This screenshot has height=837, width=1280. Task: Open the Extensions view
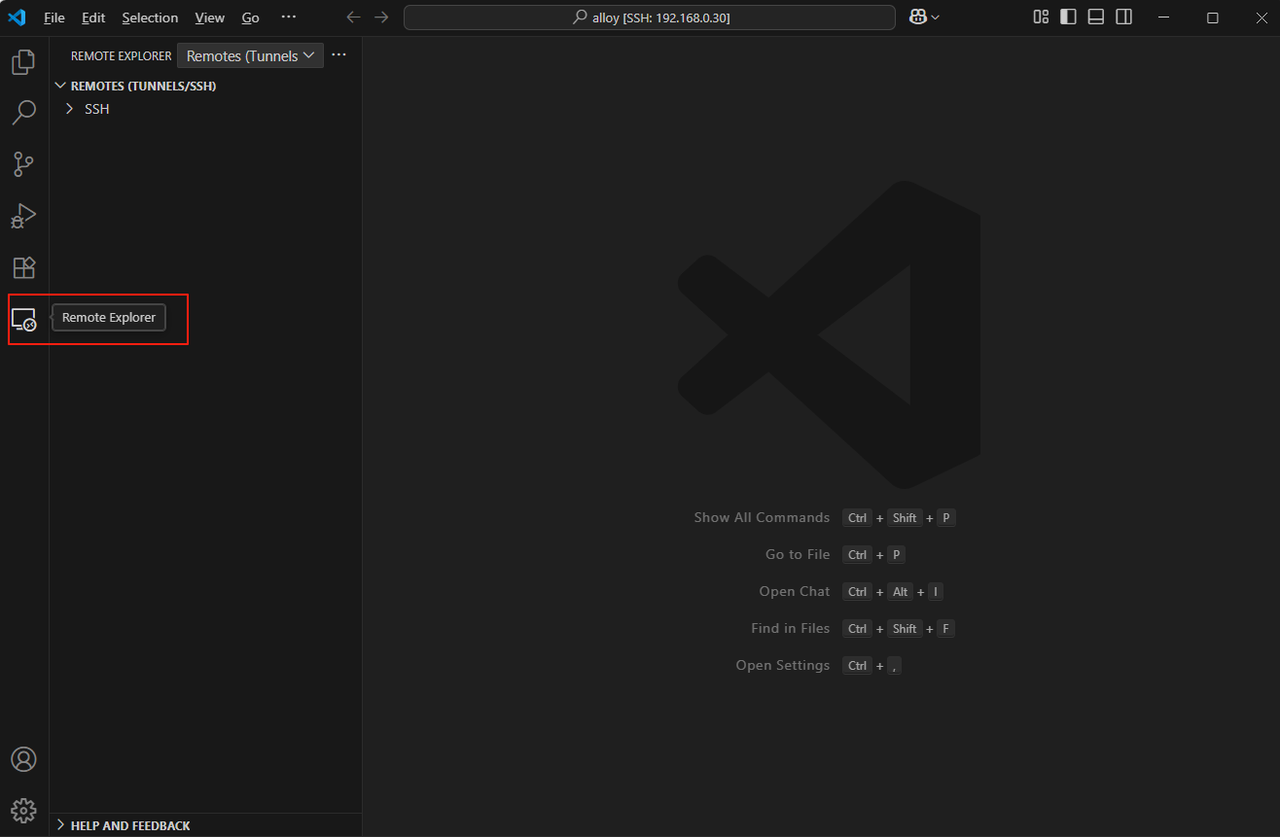click(23, 267)
